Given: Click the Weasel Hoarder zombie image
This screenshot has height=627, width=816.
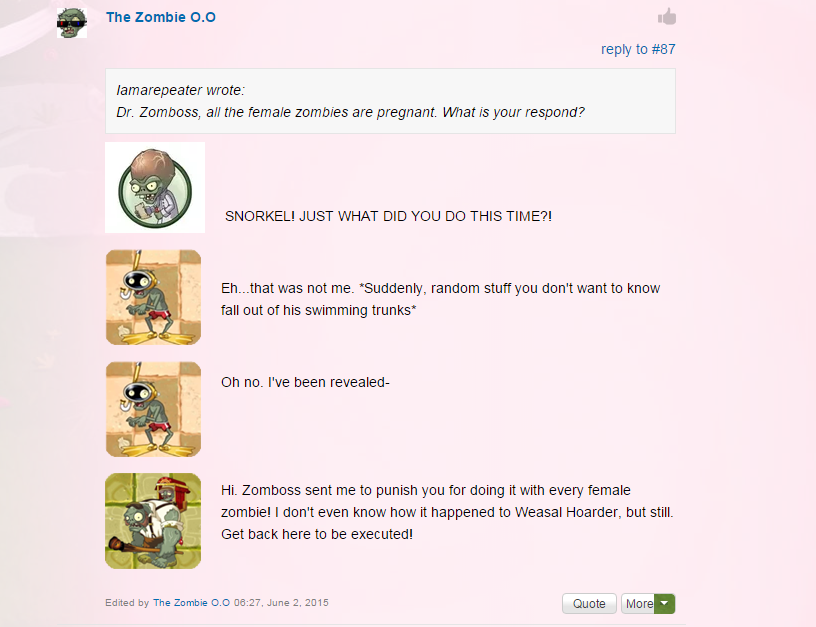Looking at the screenshot, I should [x=153, y=521].
